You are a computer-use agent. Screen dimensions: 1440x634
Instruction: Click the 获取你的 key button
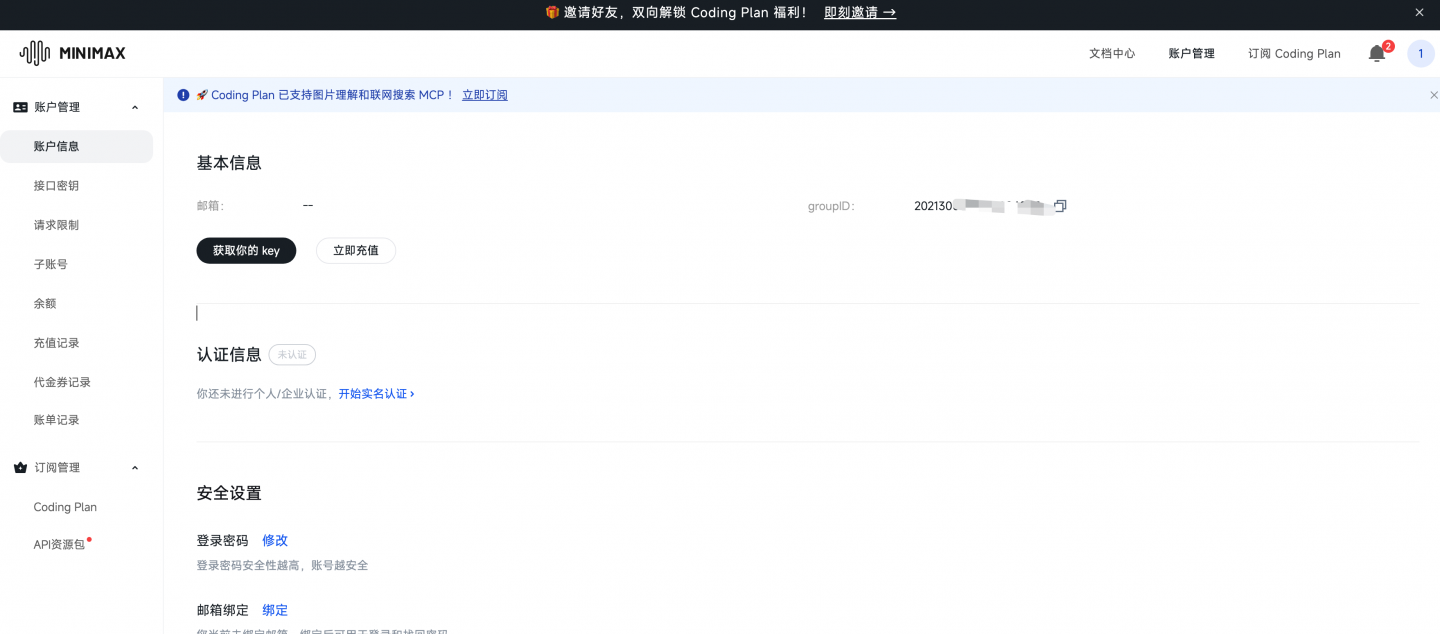[246, 250]
